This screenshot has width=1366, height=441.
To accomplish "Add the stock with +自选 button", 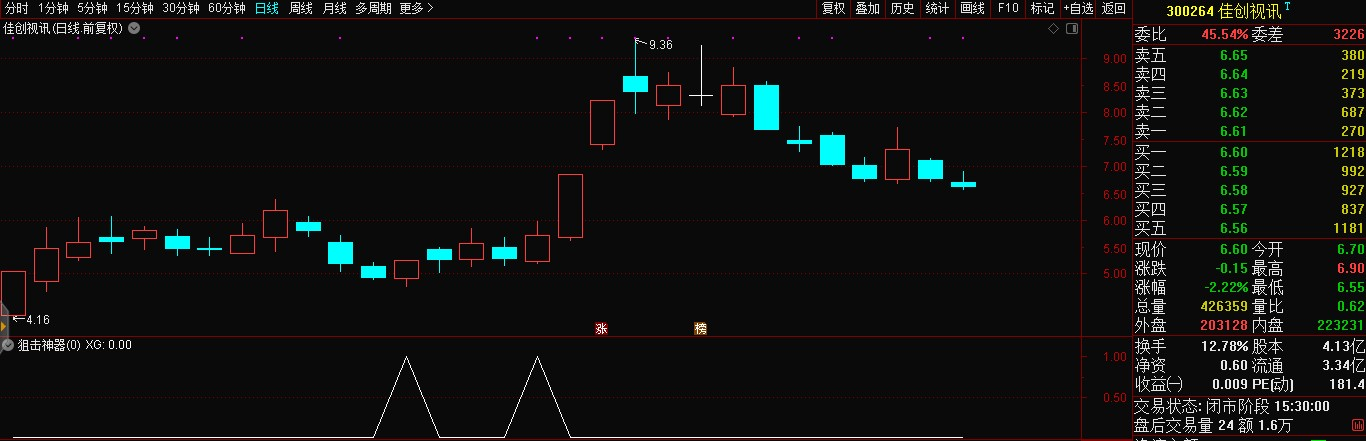I will coord(1079,8).
